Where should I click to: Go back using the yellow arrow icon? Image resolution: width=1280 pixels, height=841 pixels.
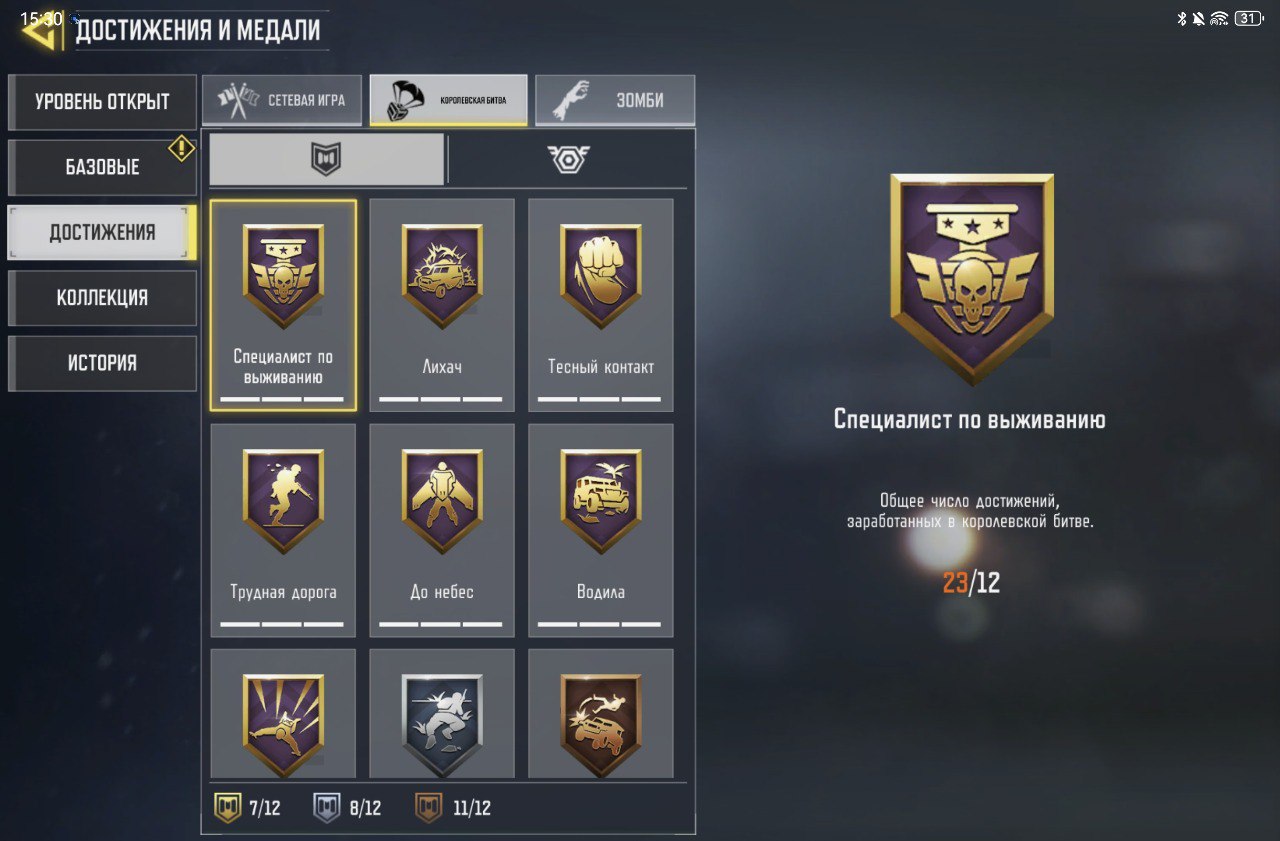40,30
